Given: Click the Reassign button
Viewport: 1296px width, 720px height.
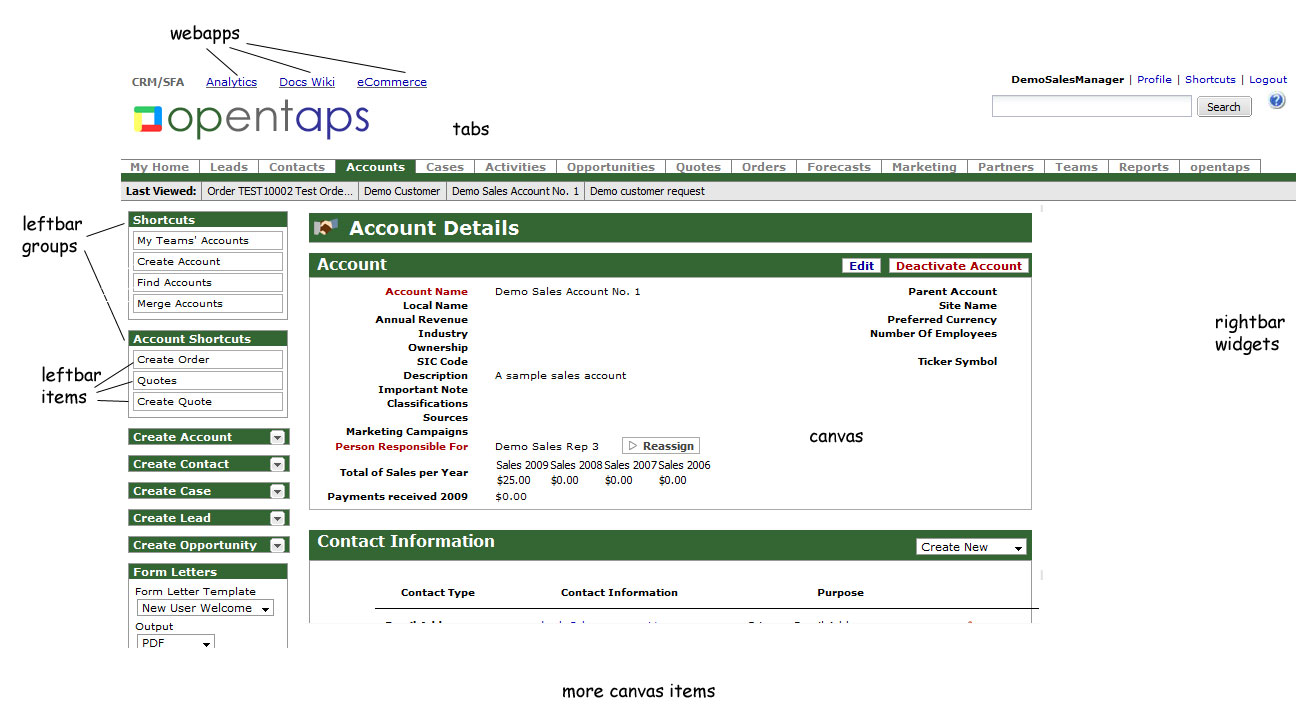Looking at the screenshot, I should click(x=661, y=446).
